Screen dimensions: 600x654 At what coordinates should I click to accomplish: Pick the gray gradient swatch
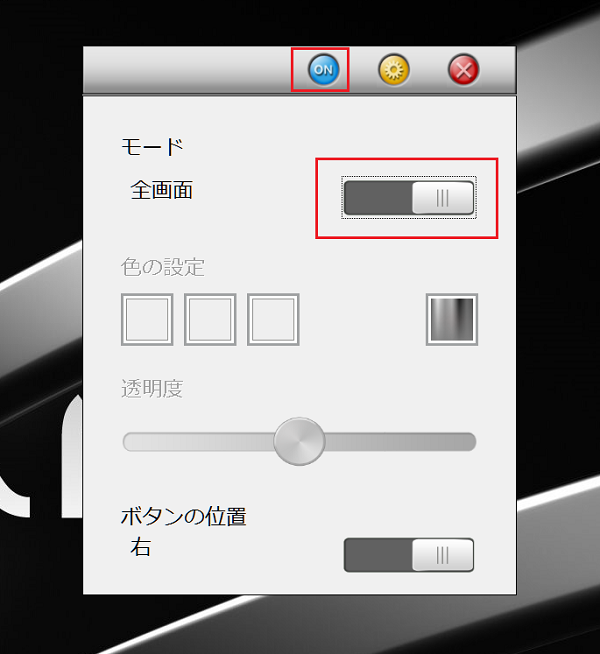(452, 319)
